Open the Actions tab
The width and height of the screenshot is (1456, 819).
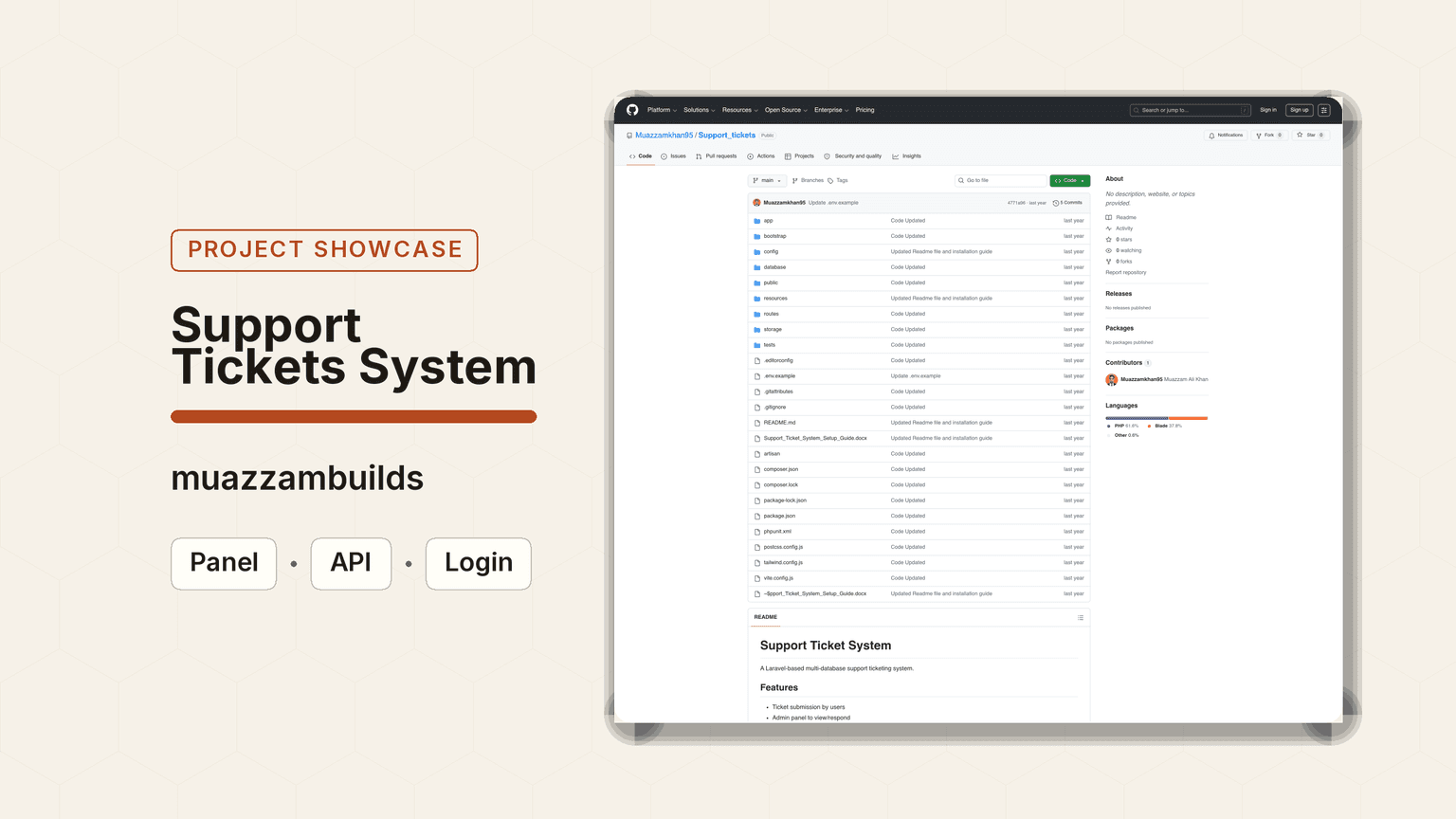[x=761, y=156]
